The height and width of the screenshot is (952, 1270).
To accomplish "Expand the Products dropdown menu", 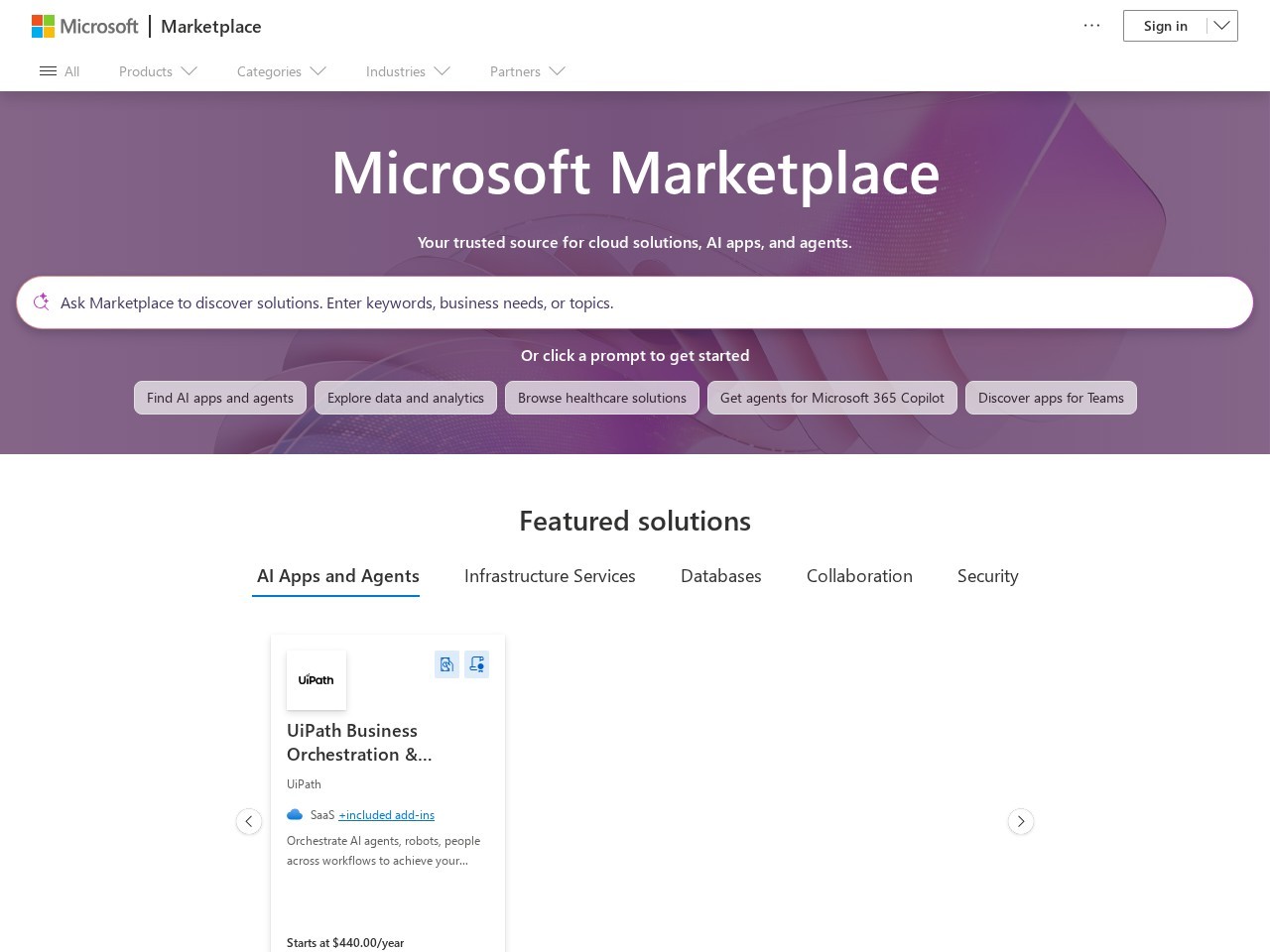I will [x=158, y=71].
